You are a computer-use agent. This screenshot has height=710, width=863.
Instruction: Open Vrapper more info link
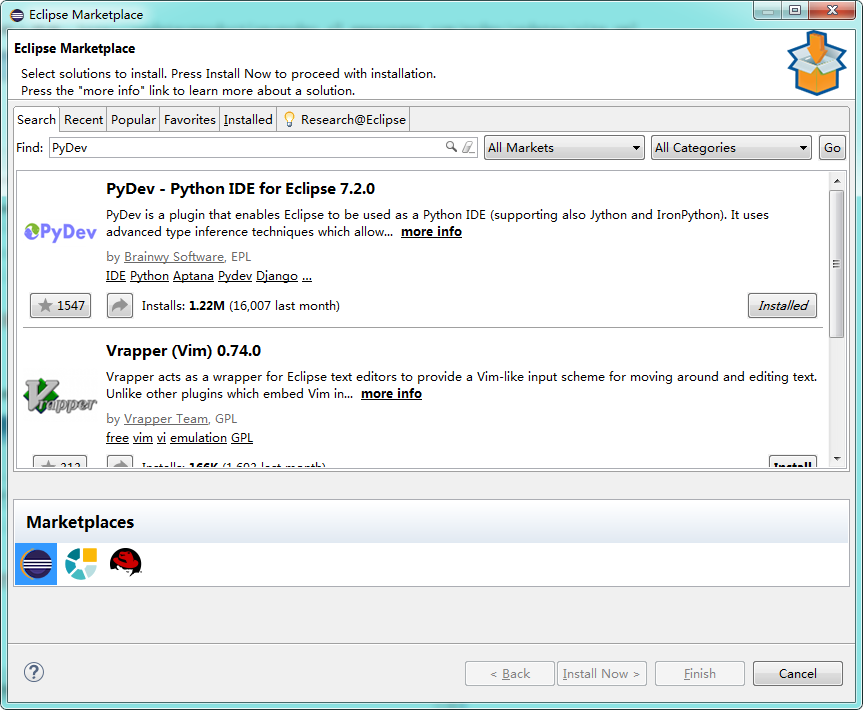click(x=391, y=394)
